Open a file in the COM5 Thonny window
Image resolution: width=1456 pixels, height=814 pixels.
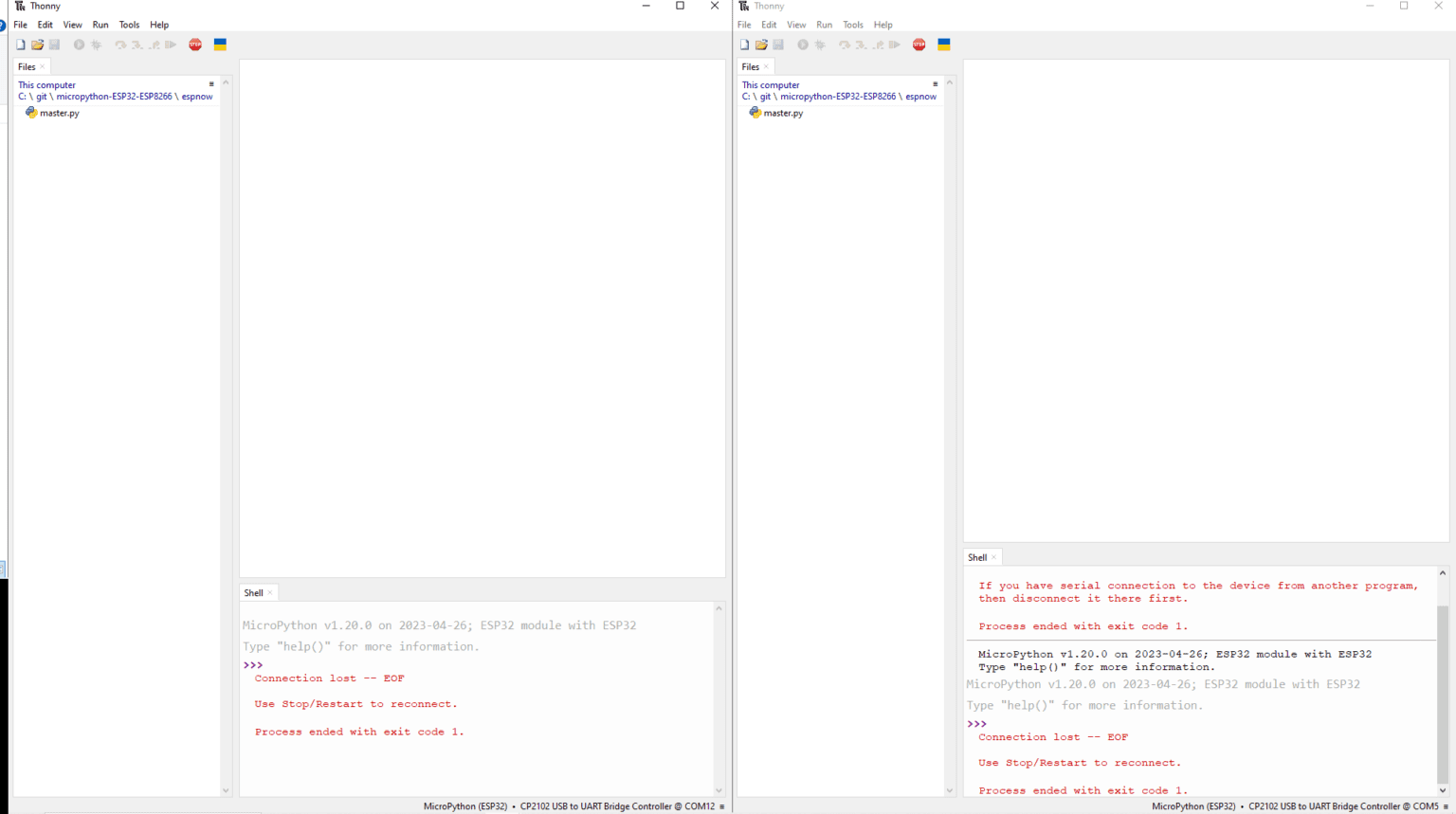[x=761, y=45]
